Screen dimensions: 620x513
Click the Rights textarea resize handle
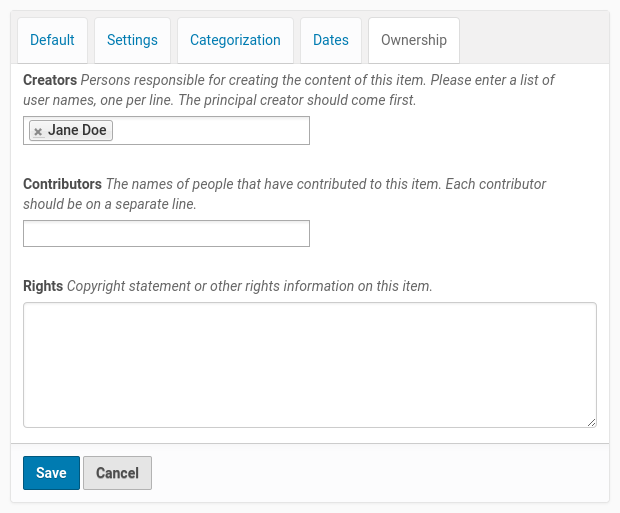coord(591,423)
